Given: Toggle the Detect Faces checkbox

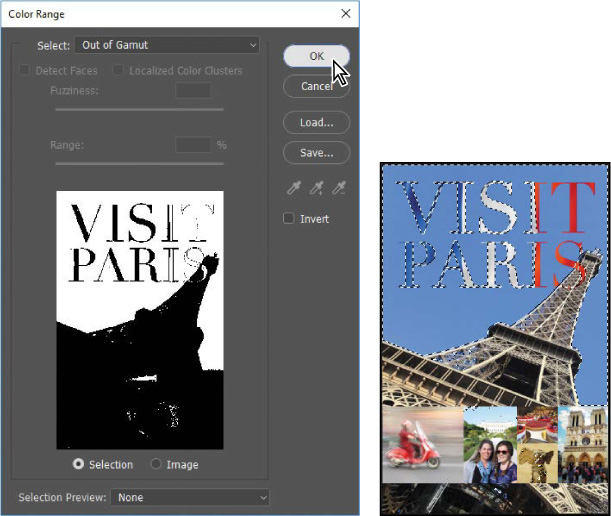Looking at the screenshot, I should 24,71.
